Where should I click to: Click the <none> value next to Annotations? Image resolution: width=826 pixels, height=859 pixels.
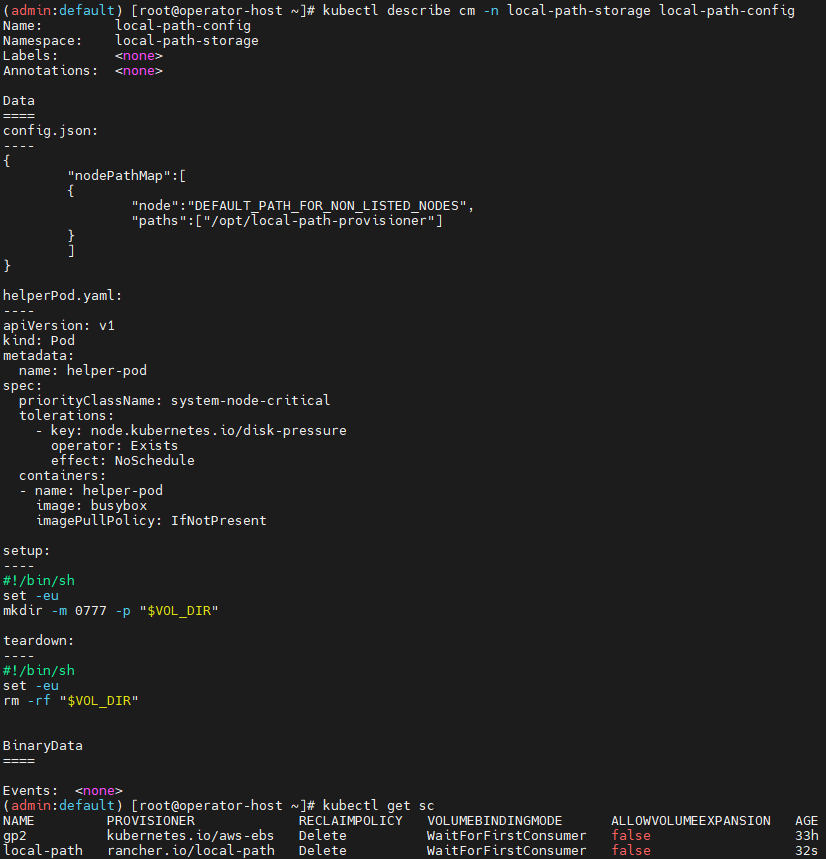139,71
